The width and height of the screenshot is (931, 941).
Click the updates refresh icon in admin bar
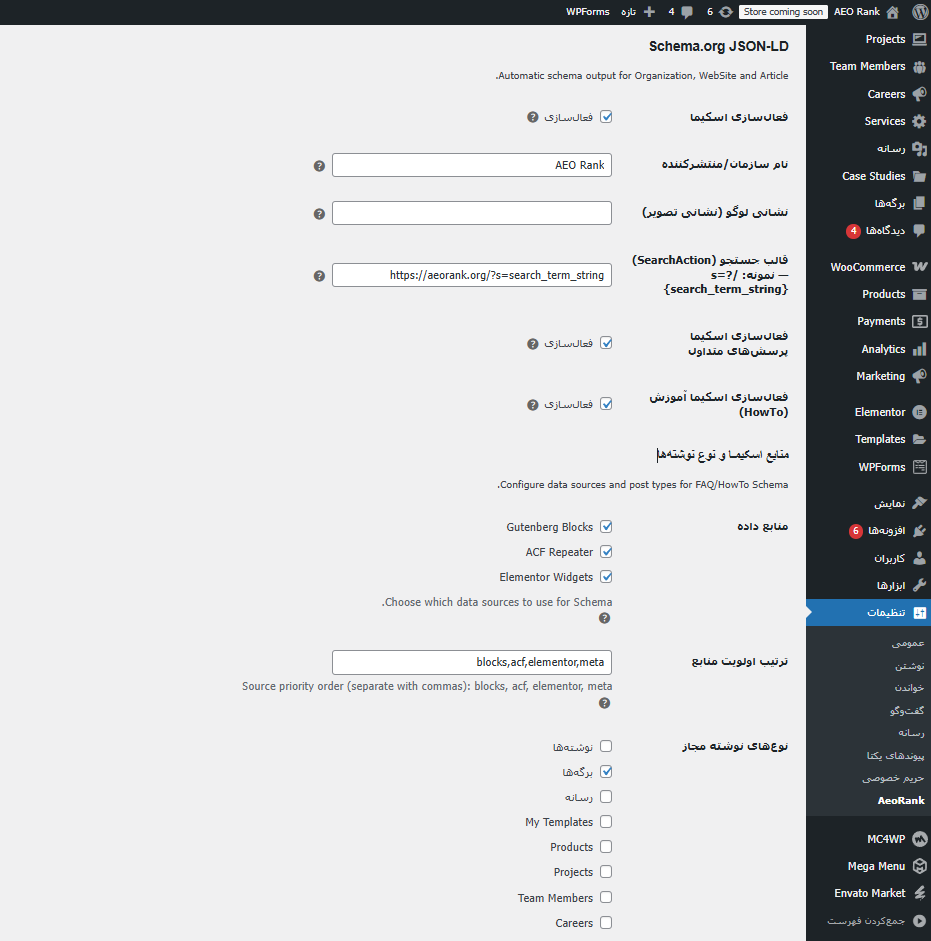click(725, 12)
